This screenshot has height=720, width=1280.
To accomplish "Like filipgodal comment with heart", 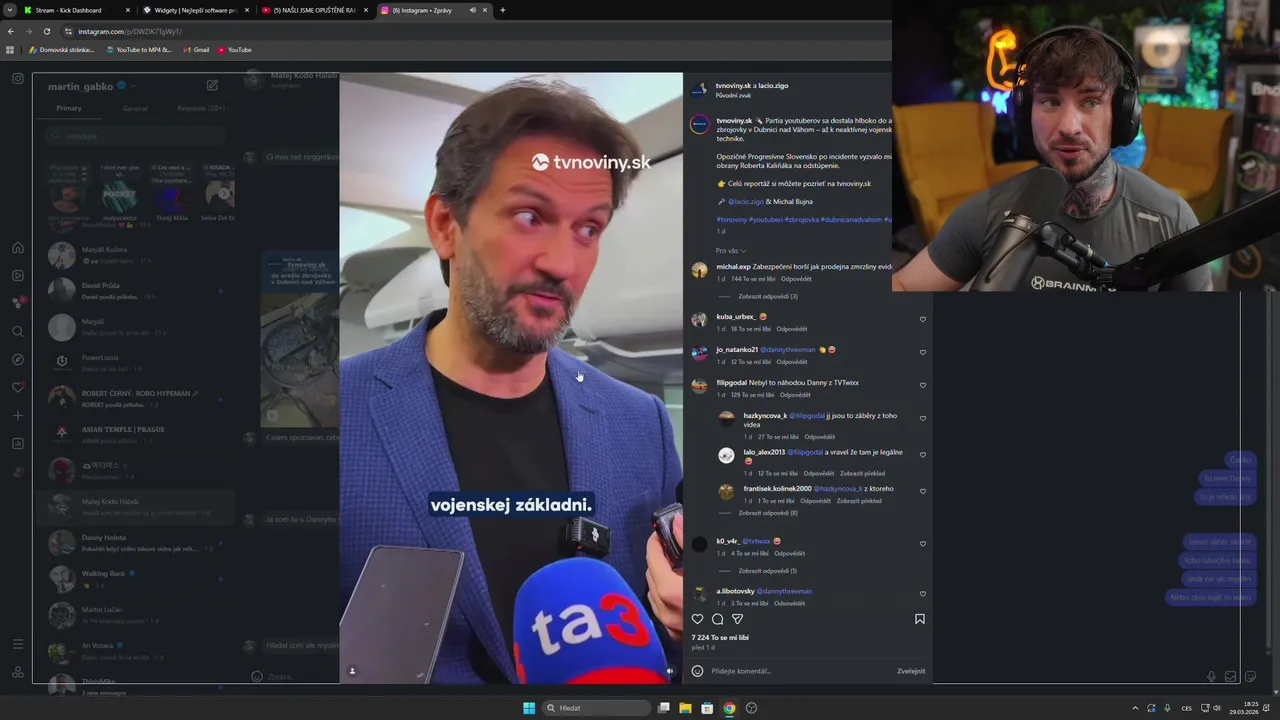I will tap(923, 386).
